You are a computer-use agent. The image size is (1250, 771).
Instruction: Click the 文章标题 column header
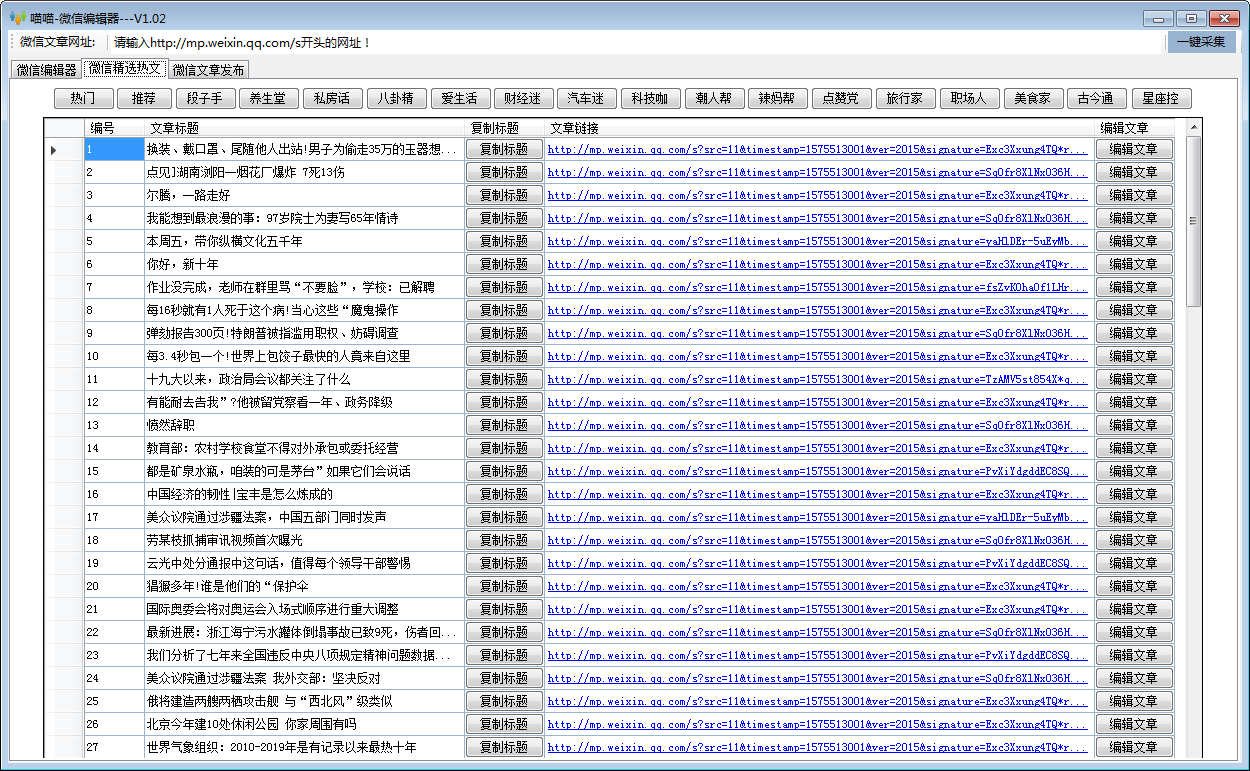pos(305,128)
